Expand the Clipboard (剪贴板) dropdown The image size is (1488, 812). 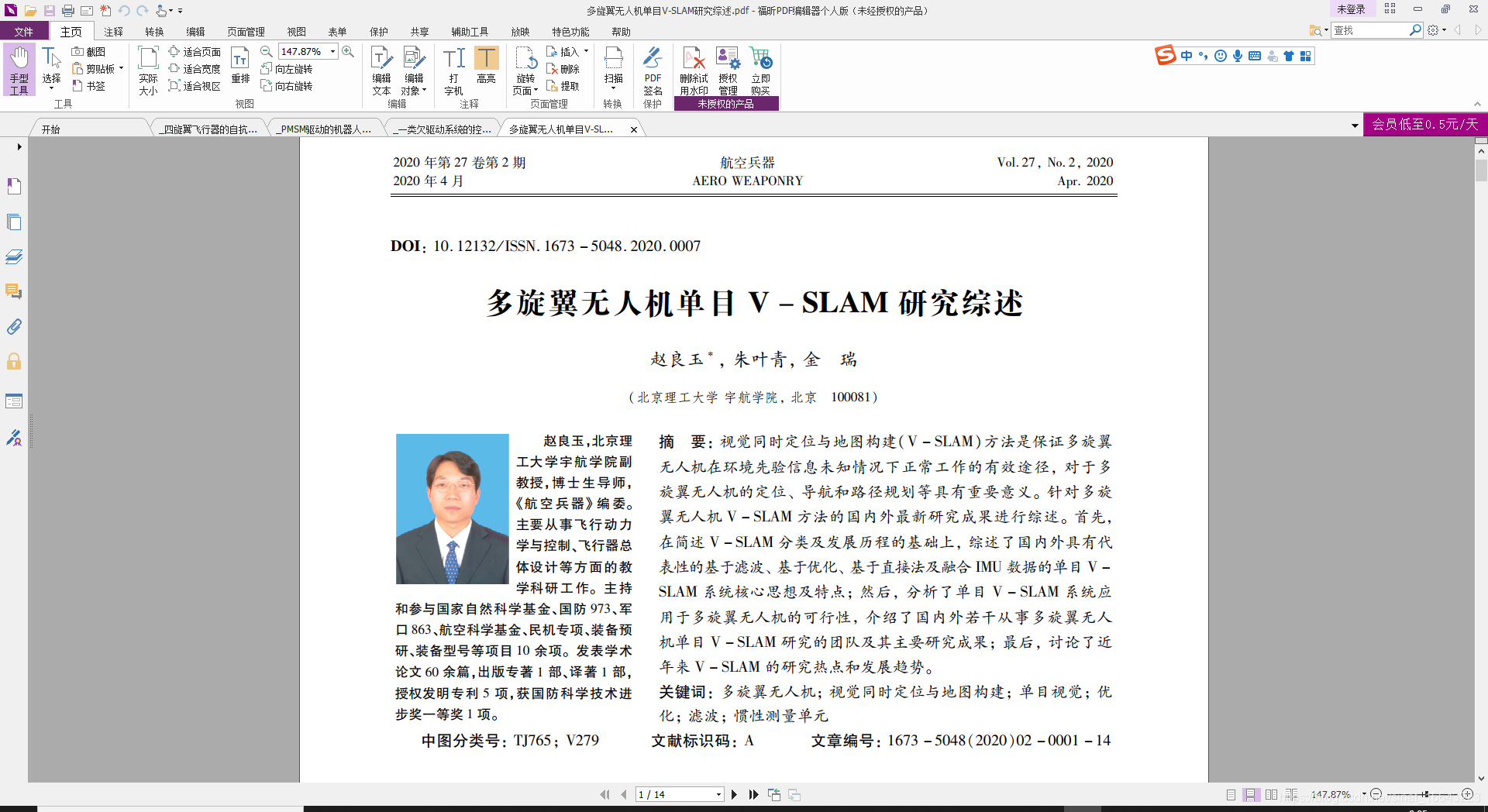(x=122, y=69)
